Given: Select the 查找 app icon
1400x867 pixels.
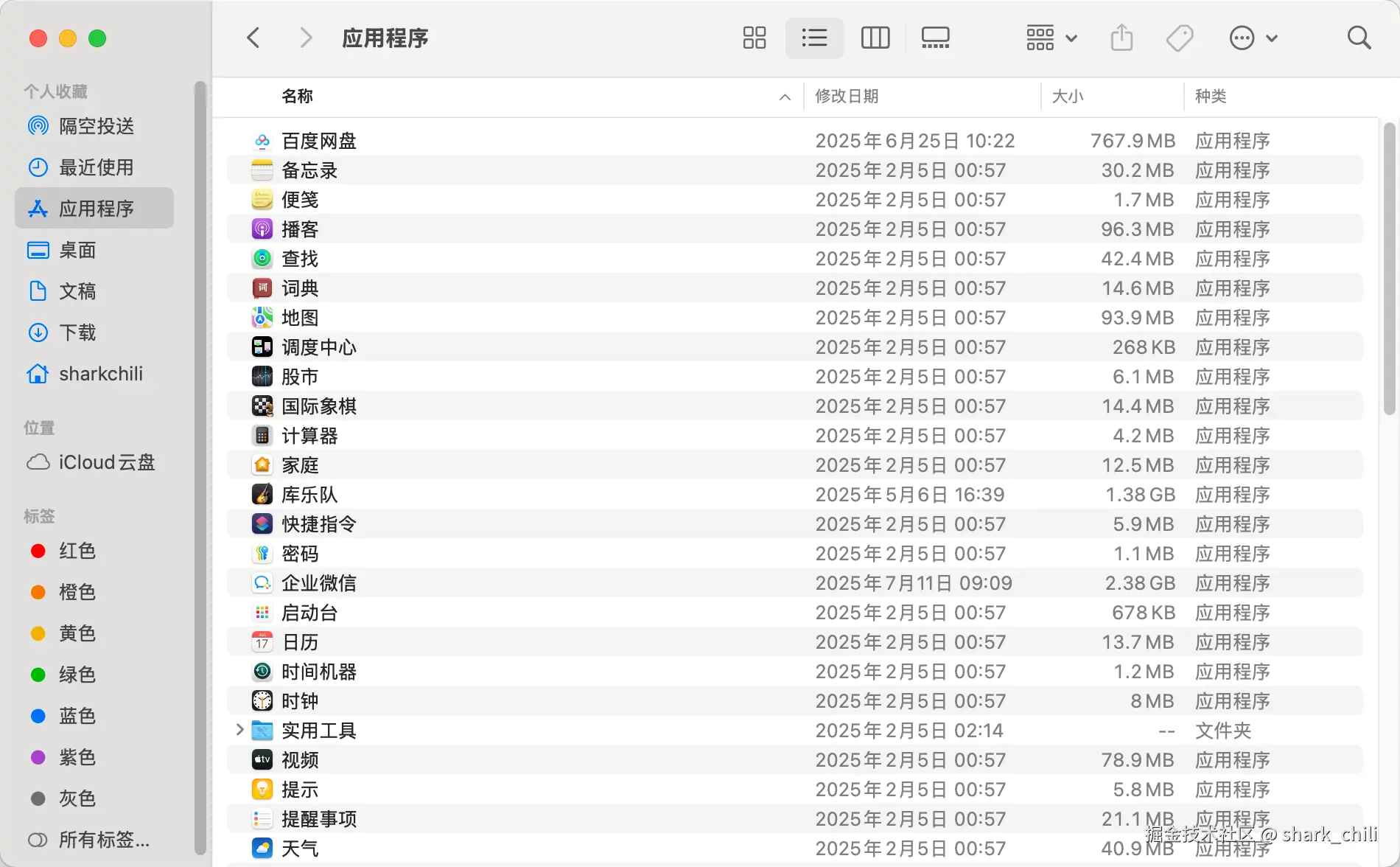Looking at the screenshot, I should 262,259.
